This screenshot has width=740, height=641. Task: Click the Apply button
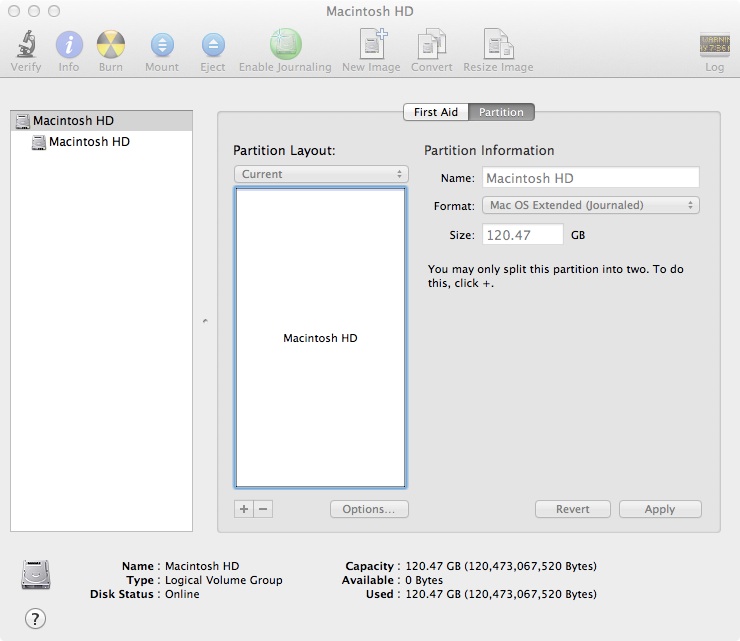click(660, 509)
